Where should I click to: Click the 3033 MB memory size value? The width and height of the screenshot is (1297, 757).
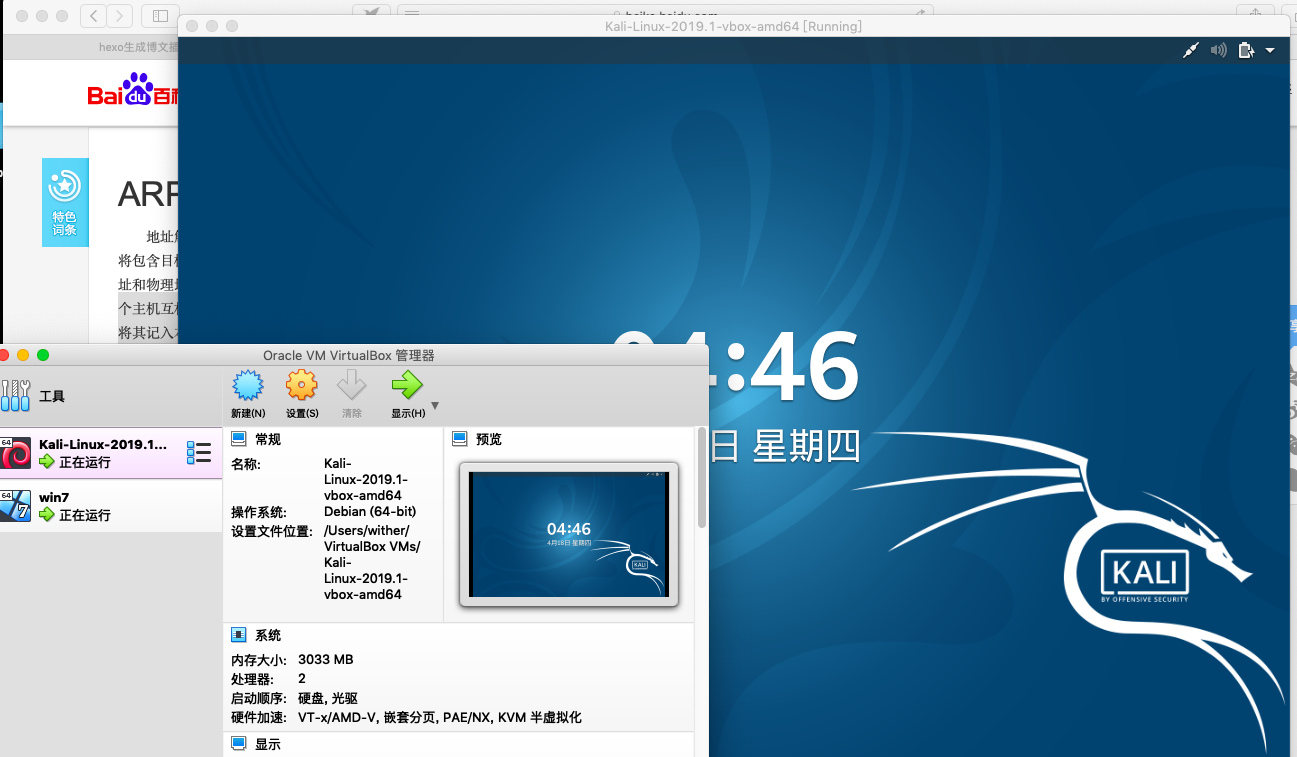(x=325, y=660)
